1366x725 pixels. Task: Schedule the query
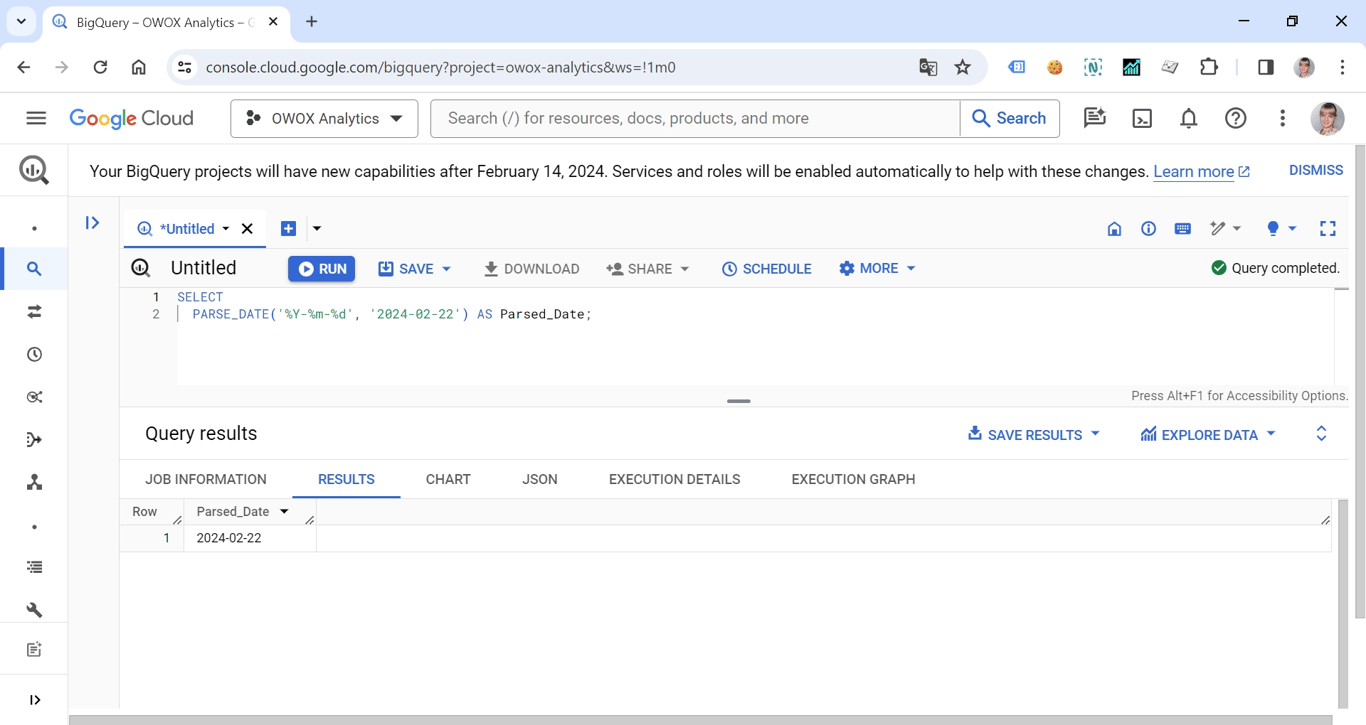[766, 269]
